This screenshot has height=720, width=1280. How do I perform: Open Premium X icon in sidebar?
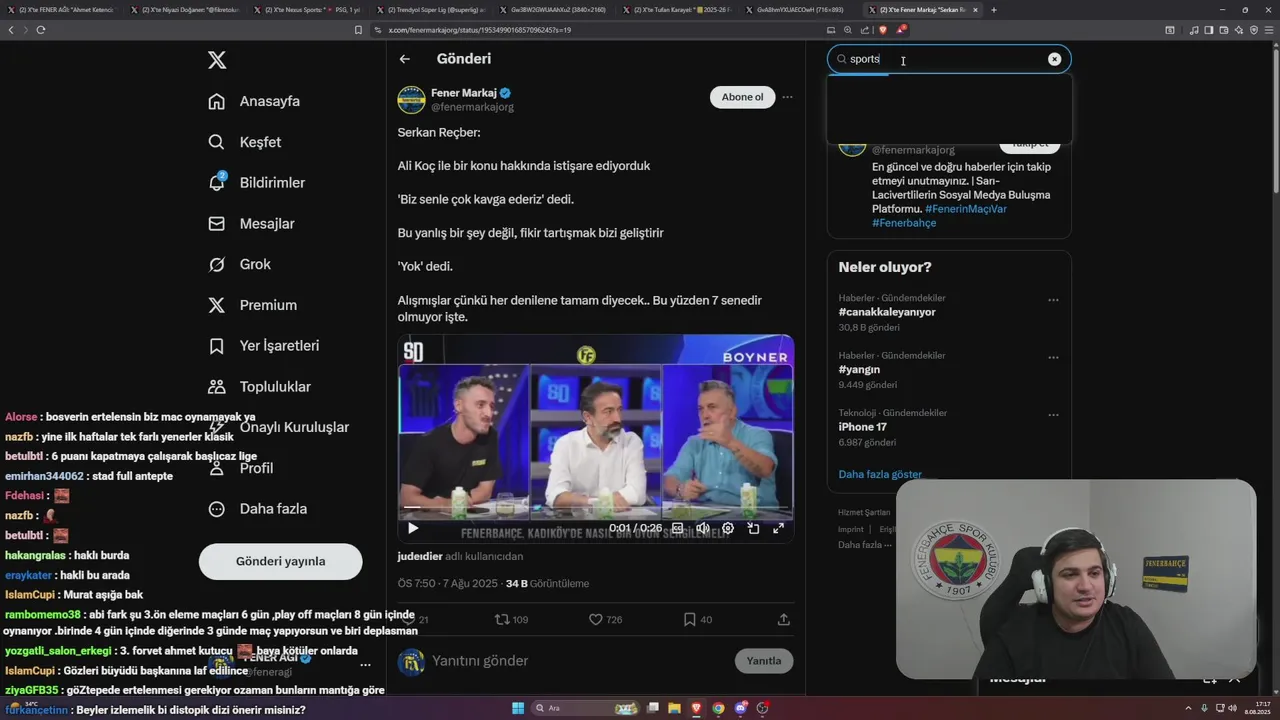216,305
